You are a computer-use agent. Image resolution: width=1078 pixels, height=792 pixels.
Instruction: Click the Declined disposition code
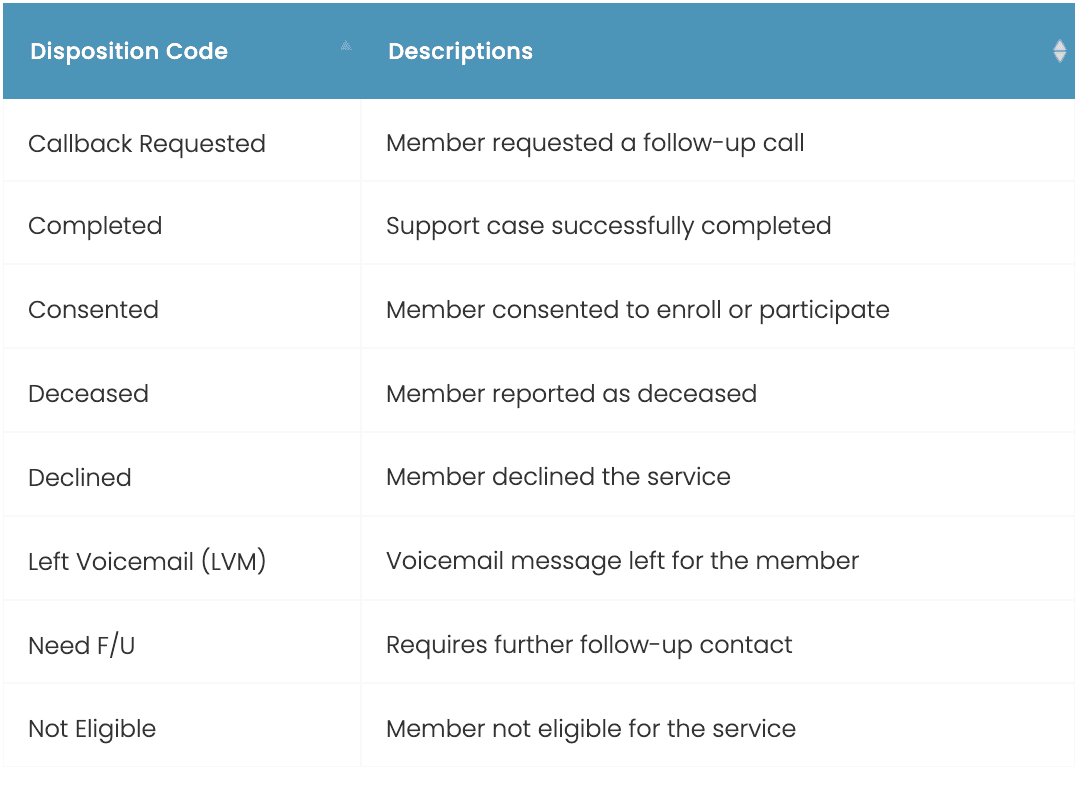pos(80,478)
